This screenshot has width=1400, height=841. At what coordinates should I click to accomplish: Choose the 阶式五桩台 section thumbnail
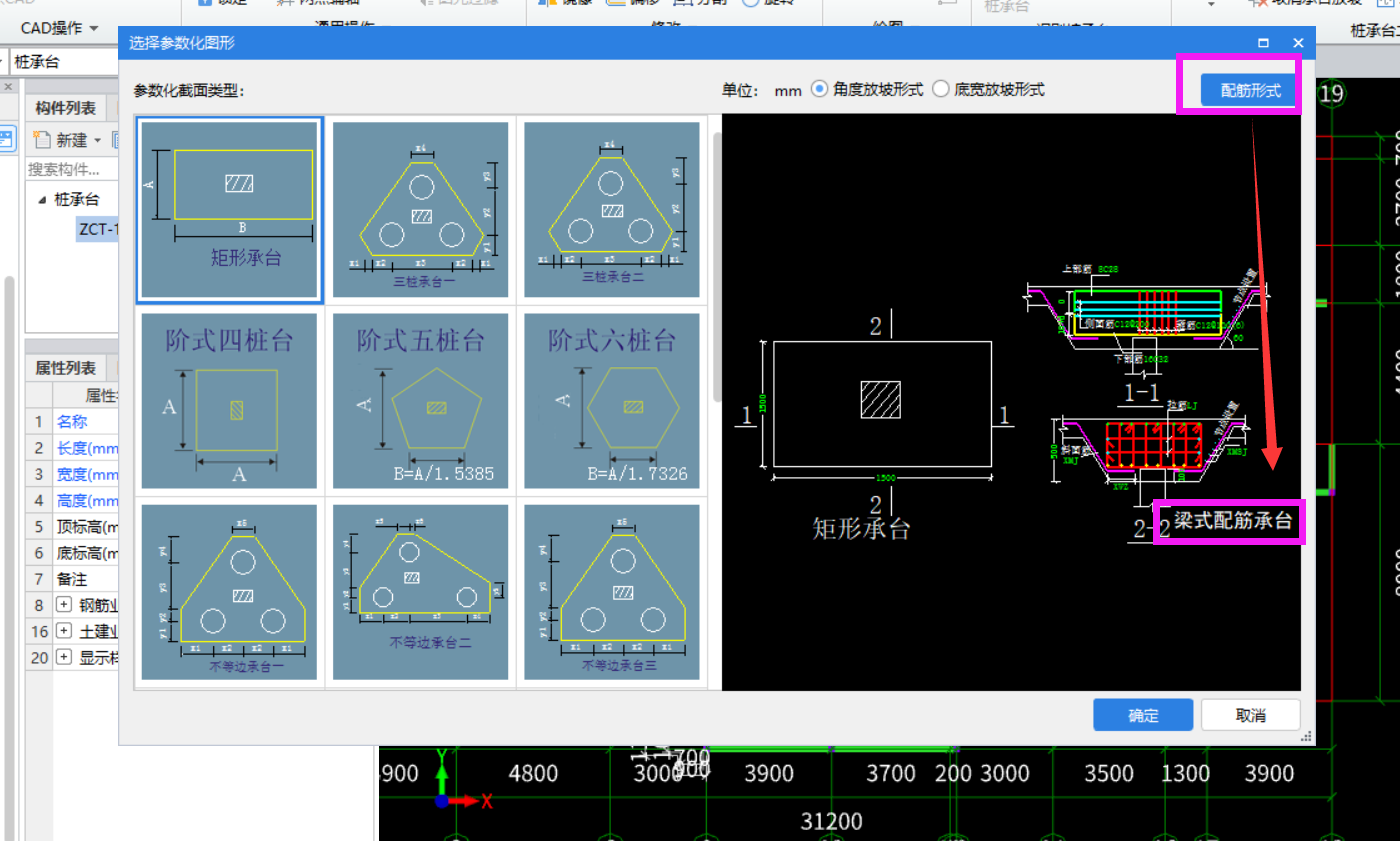point(420,401)
